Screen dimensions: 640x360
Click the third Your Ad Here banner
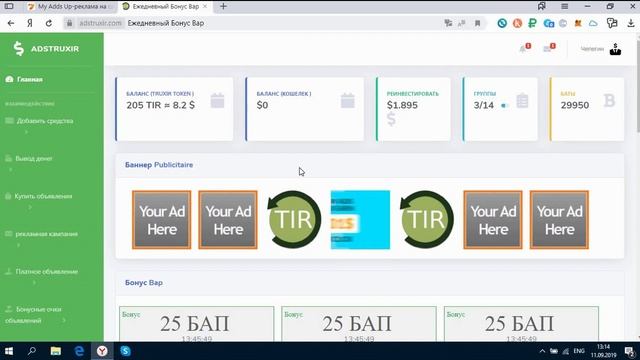tap(493, 220)
